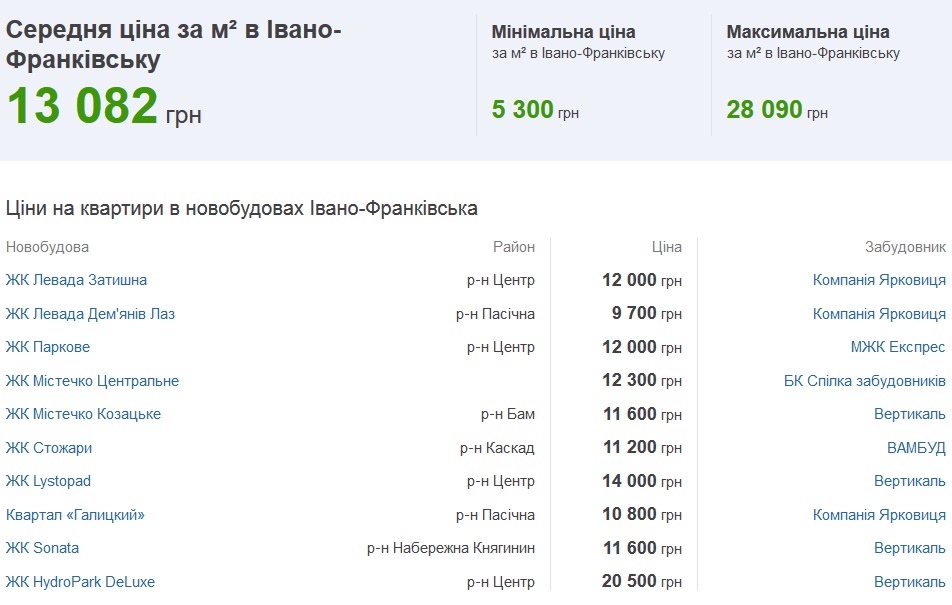Open ЖК Левада Дем'янів Лаз listing
952x605 pixels.
(90, 314)
